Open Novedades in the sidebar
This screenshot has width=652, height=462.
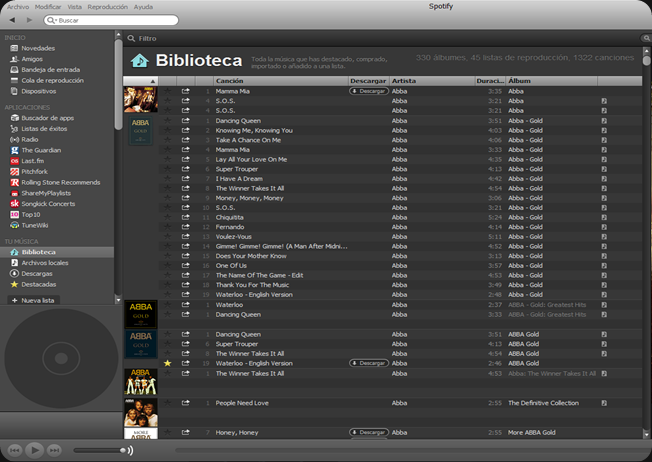(x=38, y=48)
